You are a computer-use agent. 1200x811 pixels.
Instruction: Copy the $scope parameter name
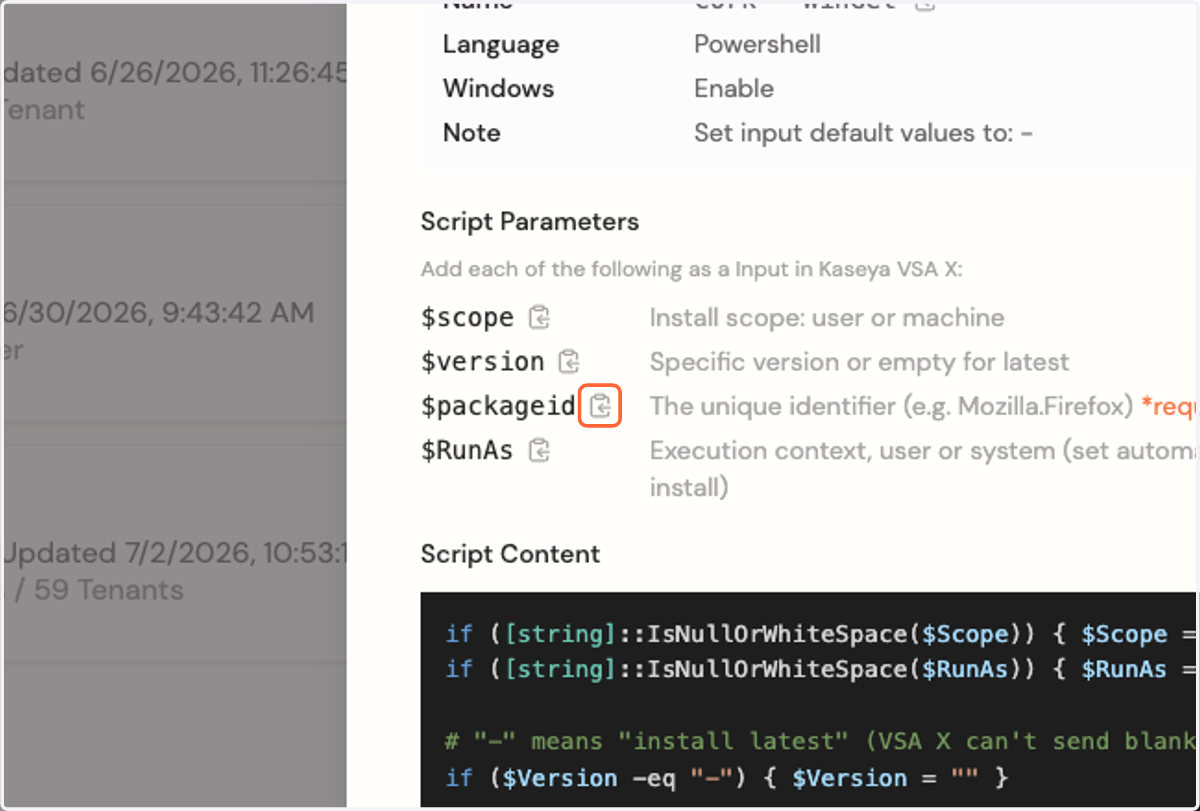pos(540,318)
